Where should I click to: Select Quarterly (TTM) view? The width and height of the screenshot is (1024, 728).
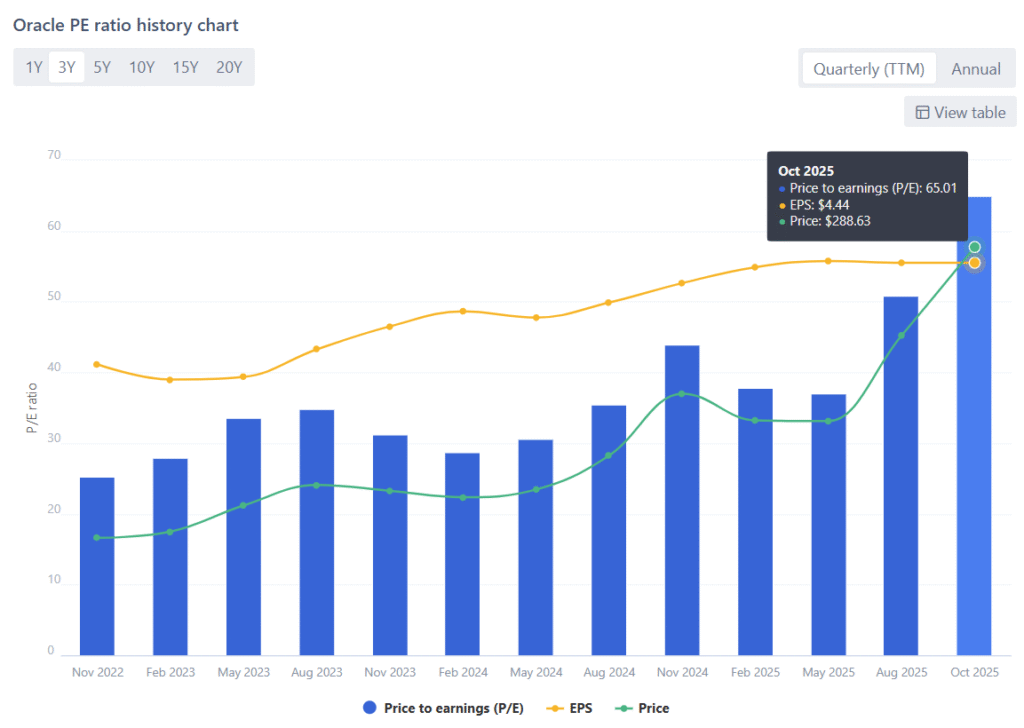coord(868,69)
